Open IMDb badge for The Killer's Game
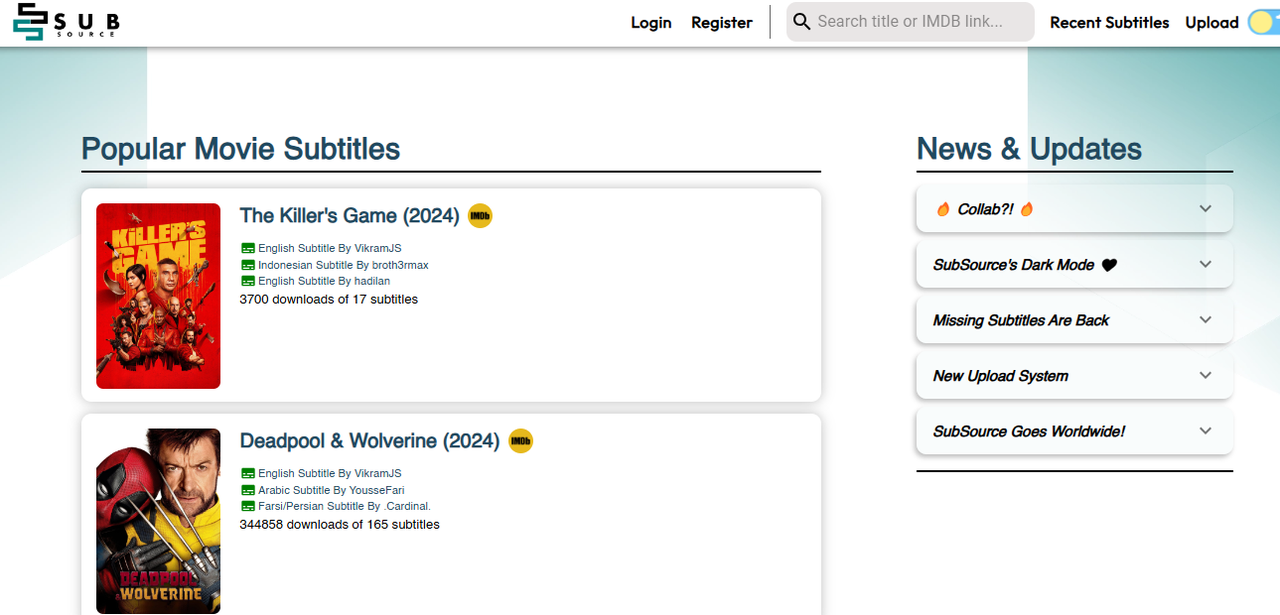This screenshot has width=1280, height=615. tap(480, 215)
